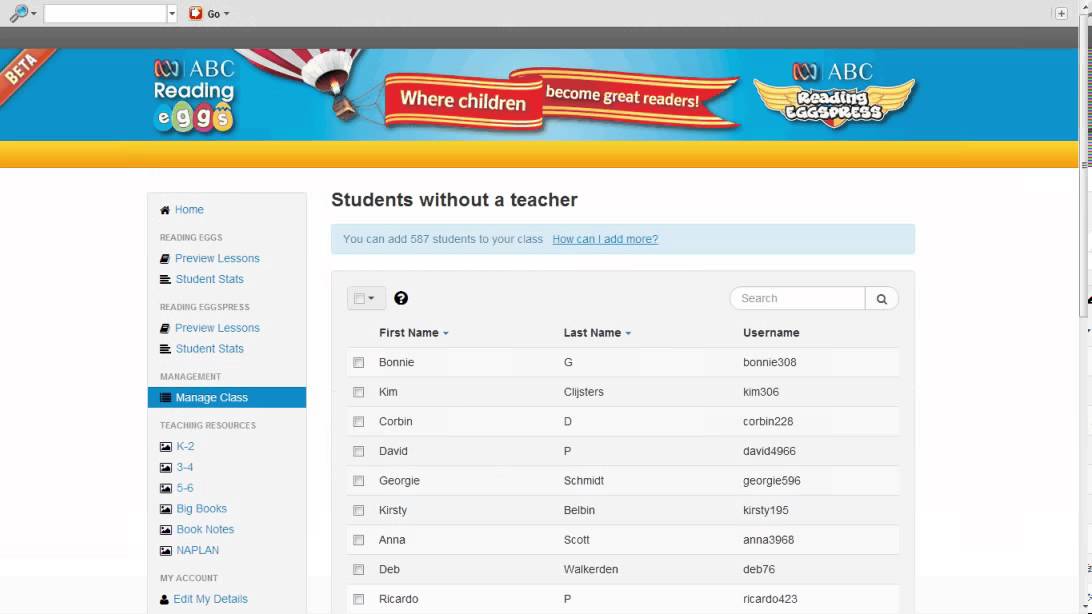
Task: Click the magnifier search button
Action: [x=882, y=299]
